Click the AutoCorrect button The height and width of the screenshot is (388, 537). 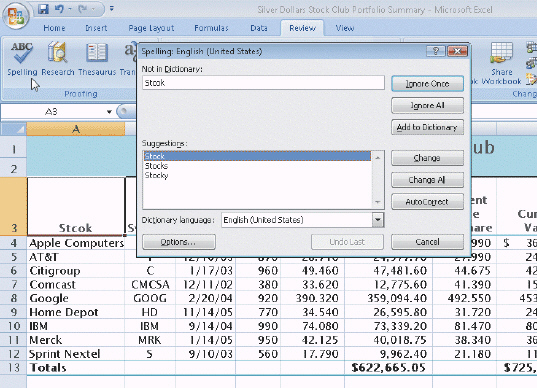pyautogui.click(x=427, y=202)
